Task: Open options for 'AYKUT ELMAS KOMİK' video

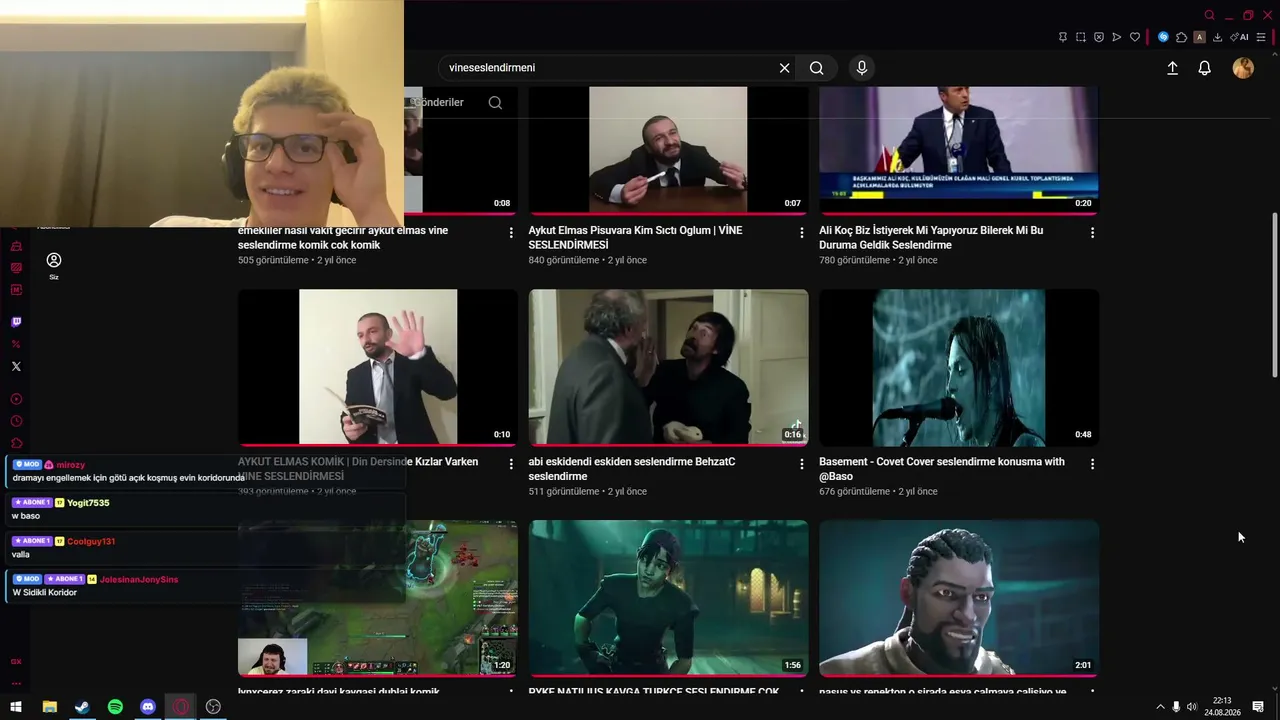Action: click(511, 464)
